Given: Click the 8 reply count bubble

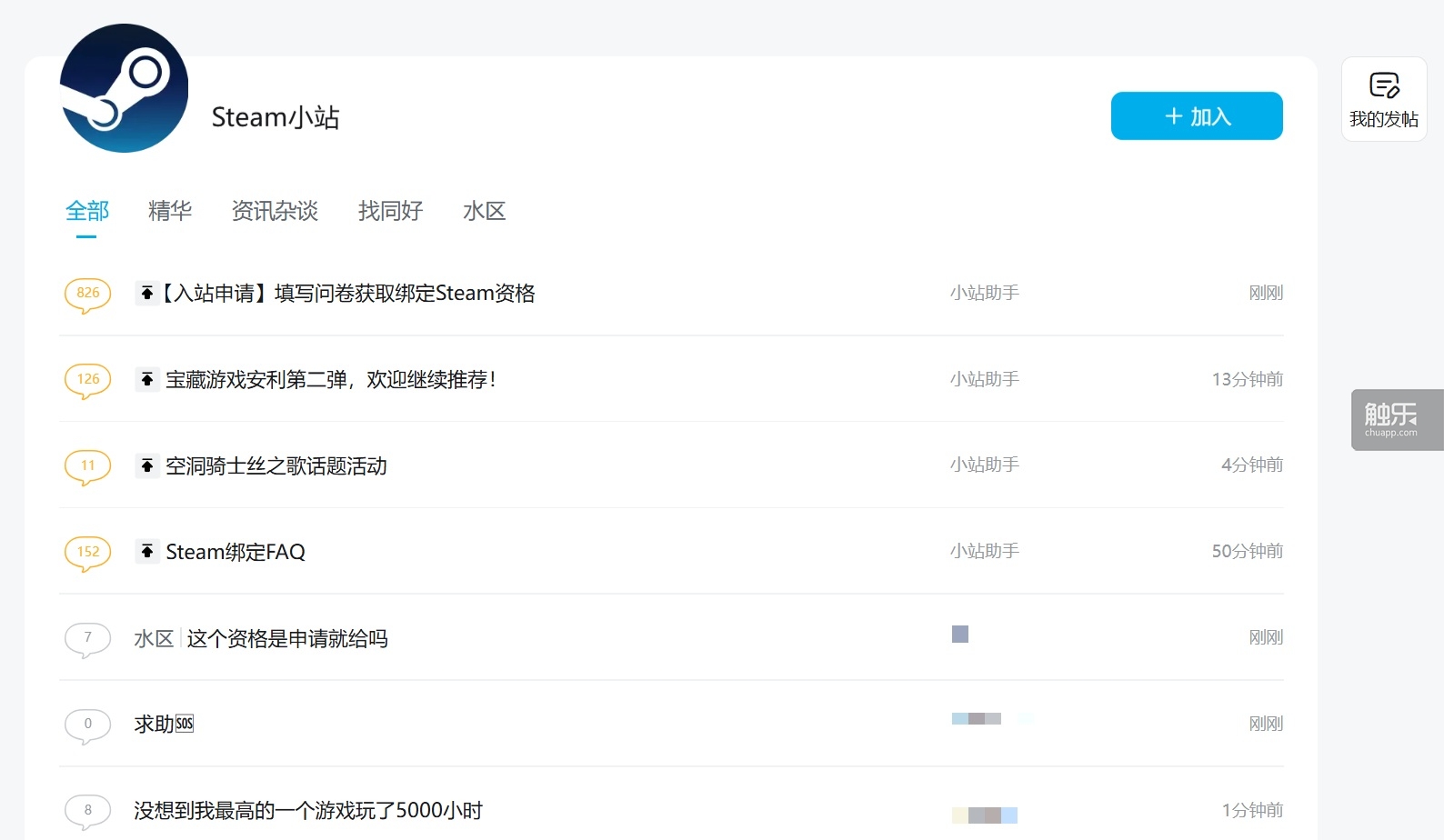Looking at the screenshot, I should coord(88,812).
